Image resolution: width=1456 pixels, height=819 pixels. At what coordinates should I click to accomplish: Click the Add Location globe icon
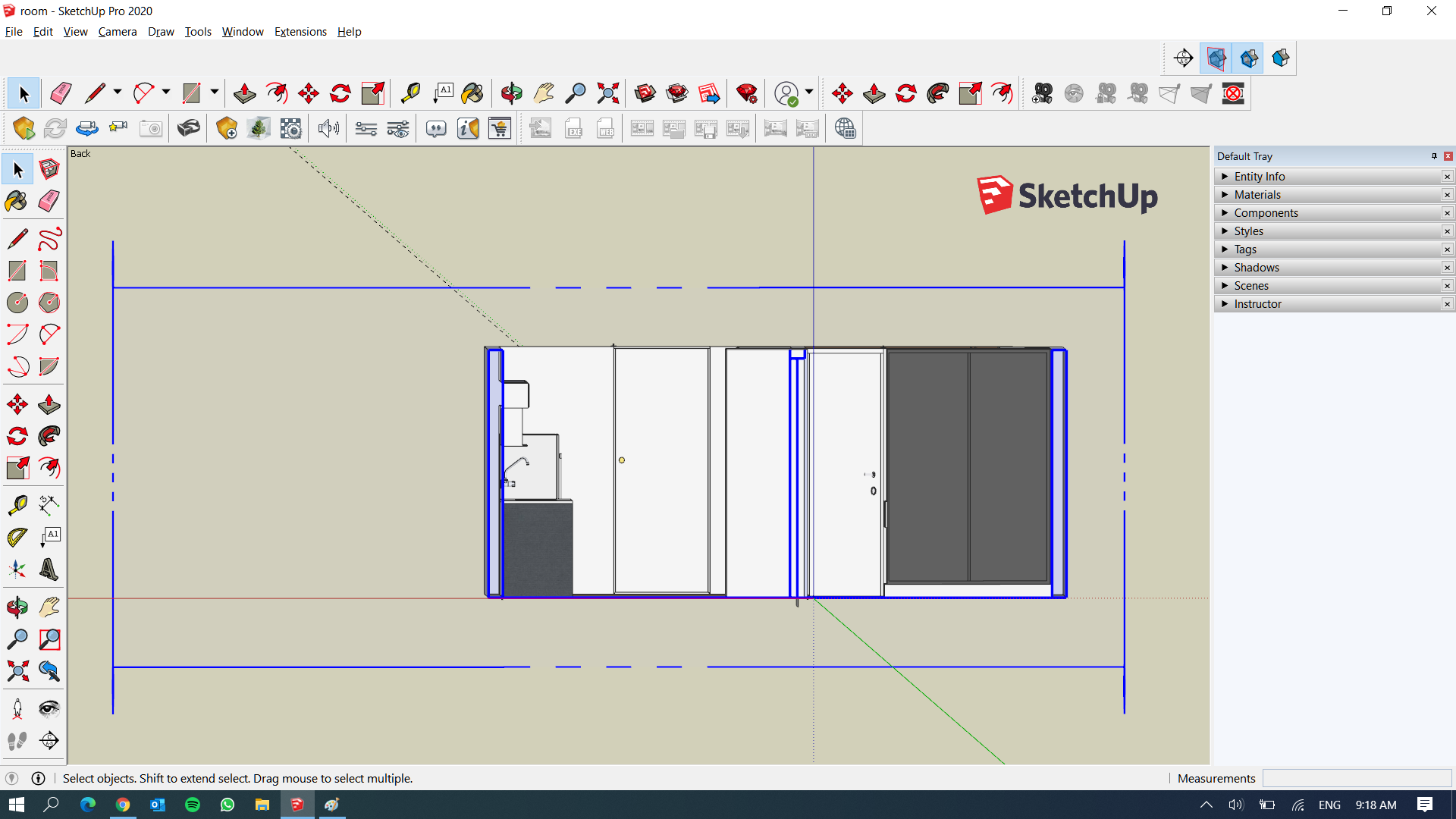pos(846,127)
